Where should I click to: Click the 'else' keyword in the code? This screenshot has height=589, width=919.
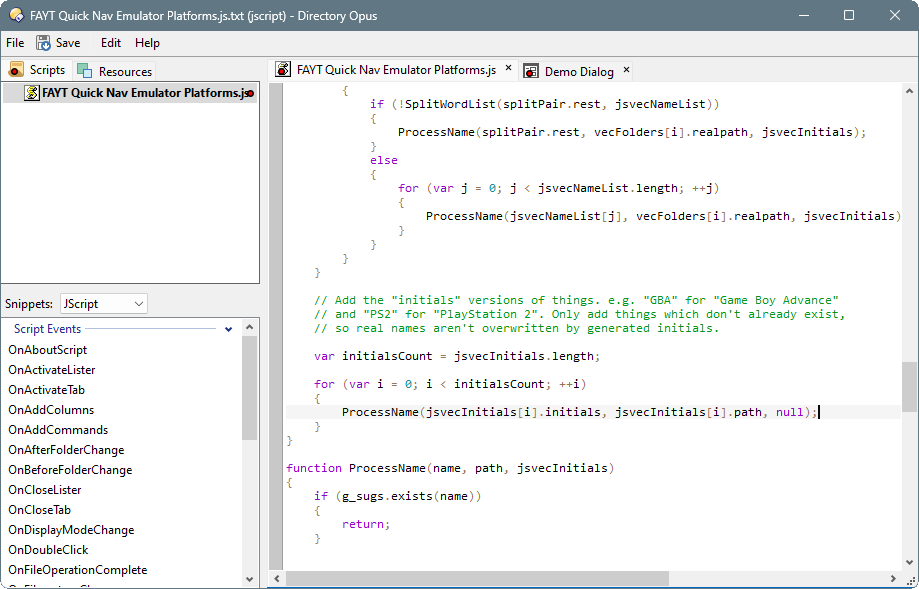(384, 160)
